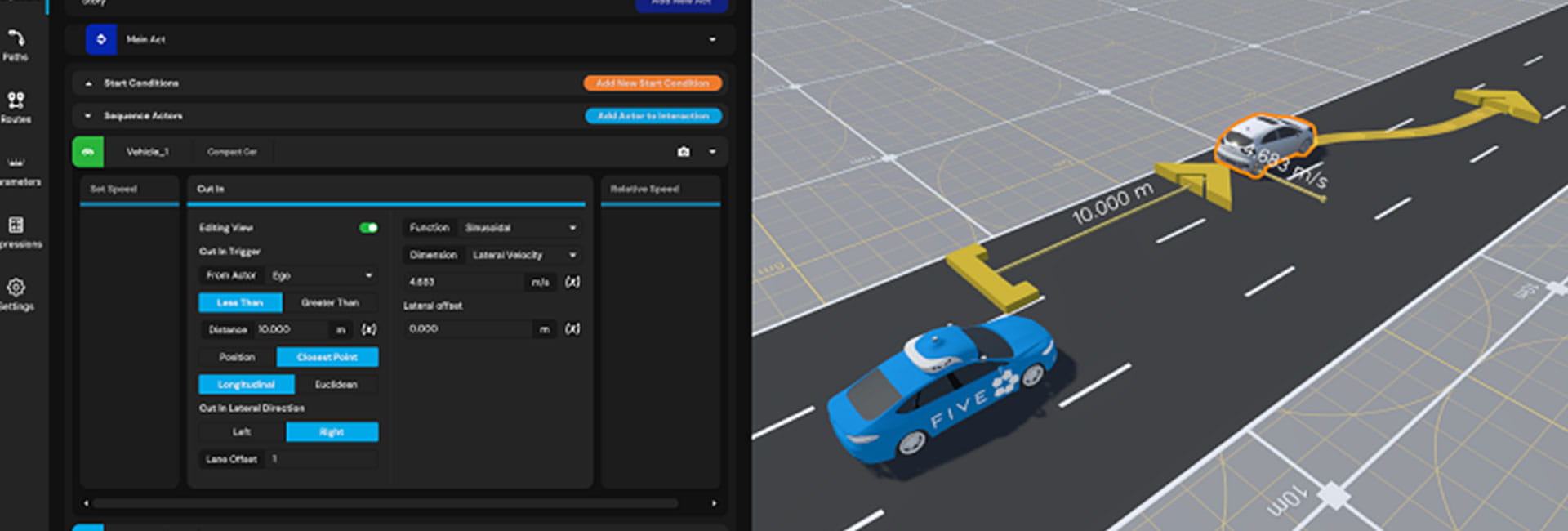The height and width of the screenshot is (531, 1568).
Task: Click the Distance value field 10.000
Action: click(x=292, y=329)
